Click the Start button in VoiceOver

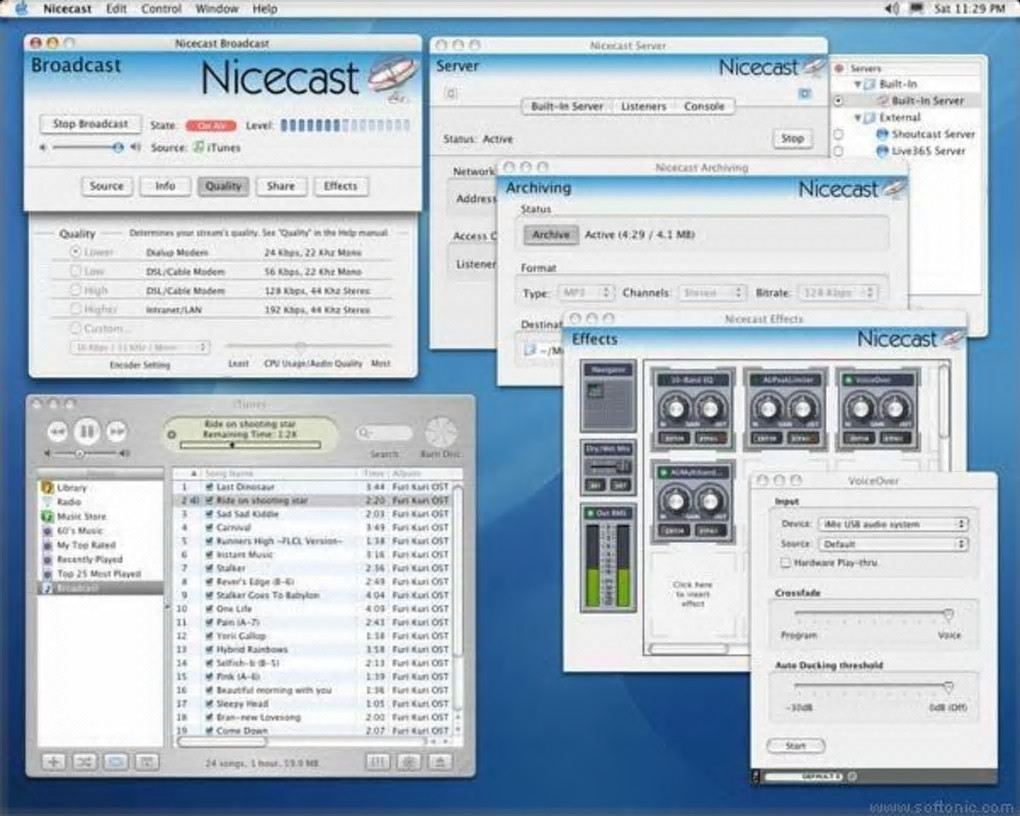coord(796,746)
